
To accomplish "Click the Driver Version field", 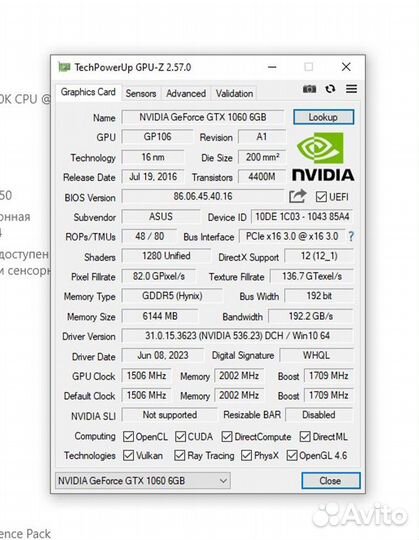I will 238,336.
